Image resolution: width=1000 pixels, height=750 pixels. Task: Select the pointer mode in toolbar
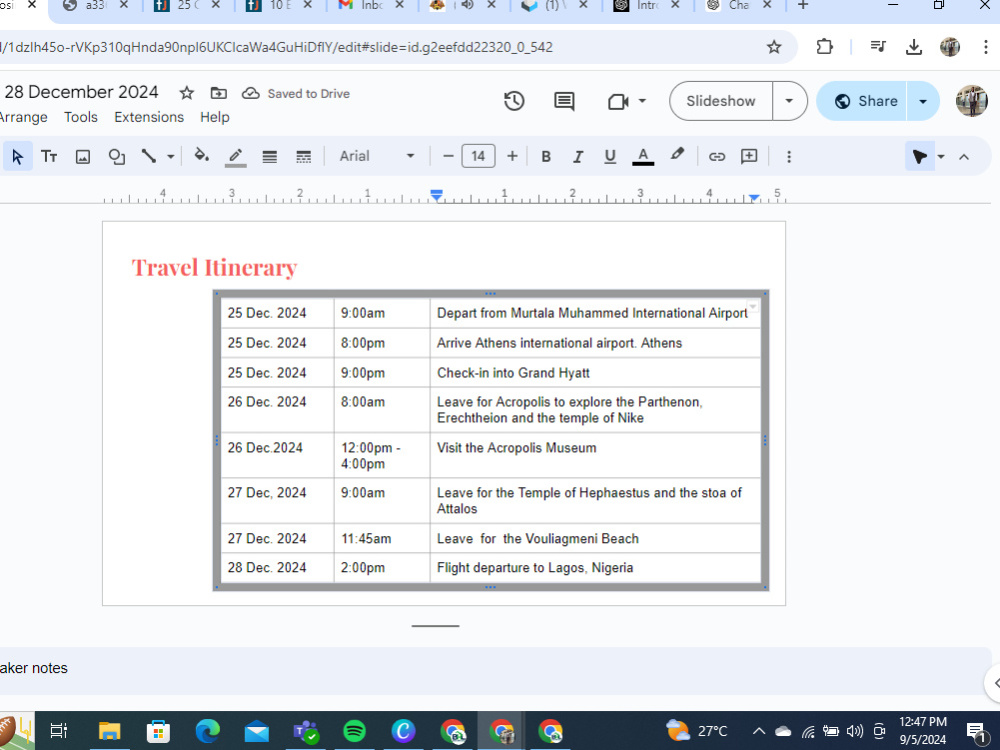point(919,156)
